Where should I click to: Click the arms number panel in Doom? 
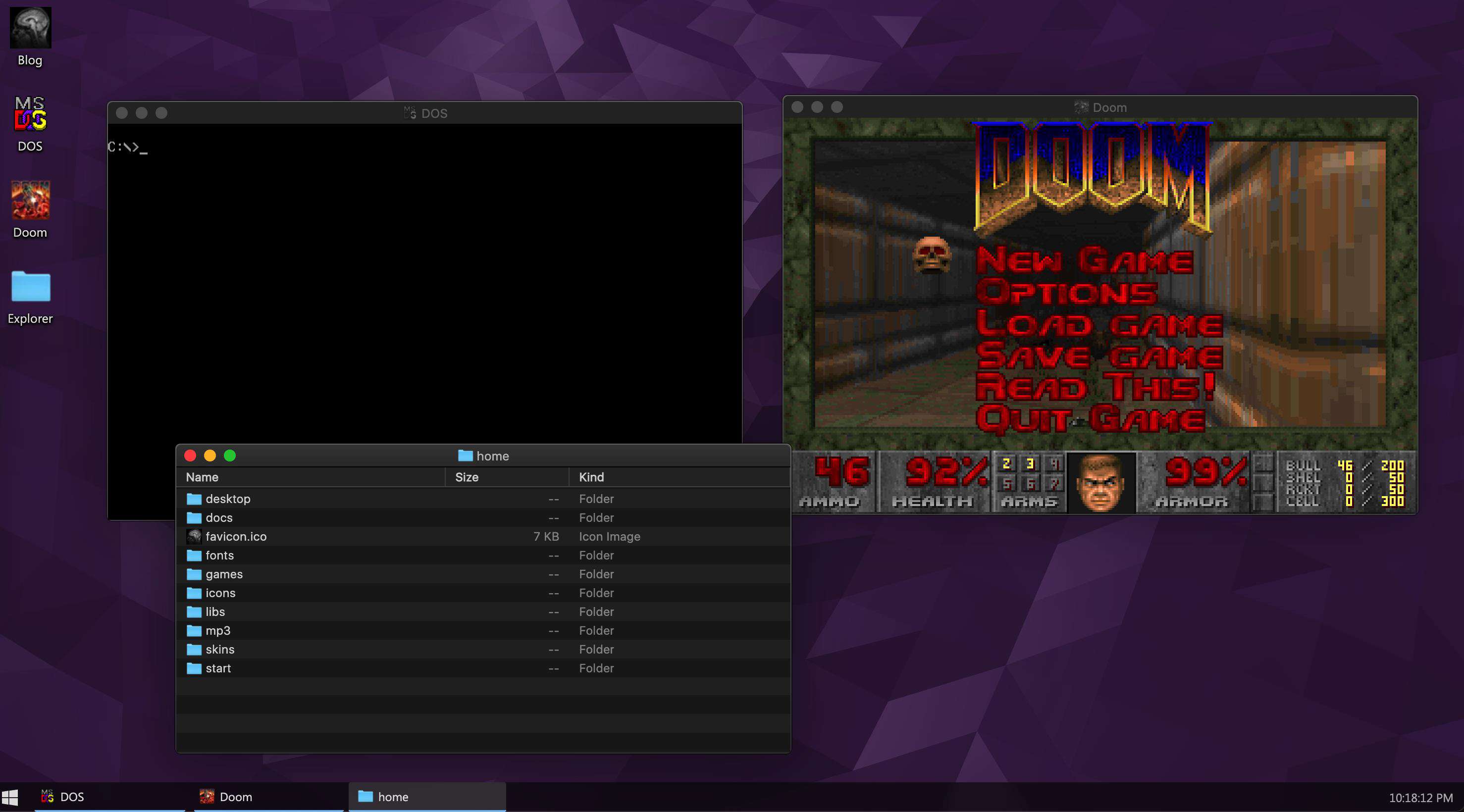(1030, 482)
